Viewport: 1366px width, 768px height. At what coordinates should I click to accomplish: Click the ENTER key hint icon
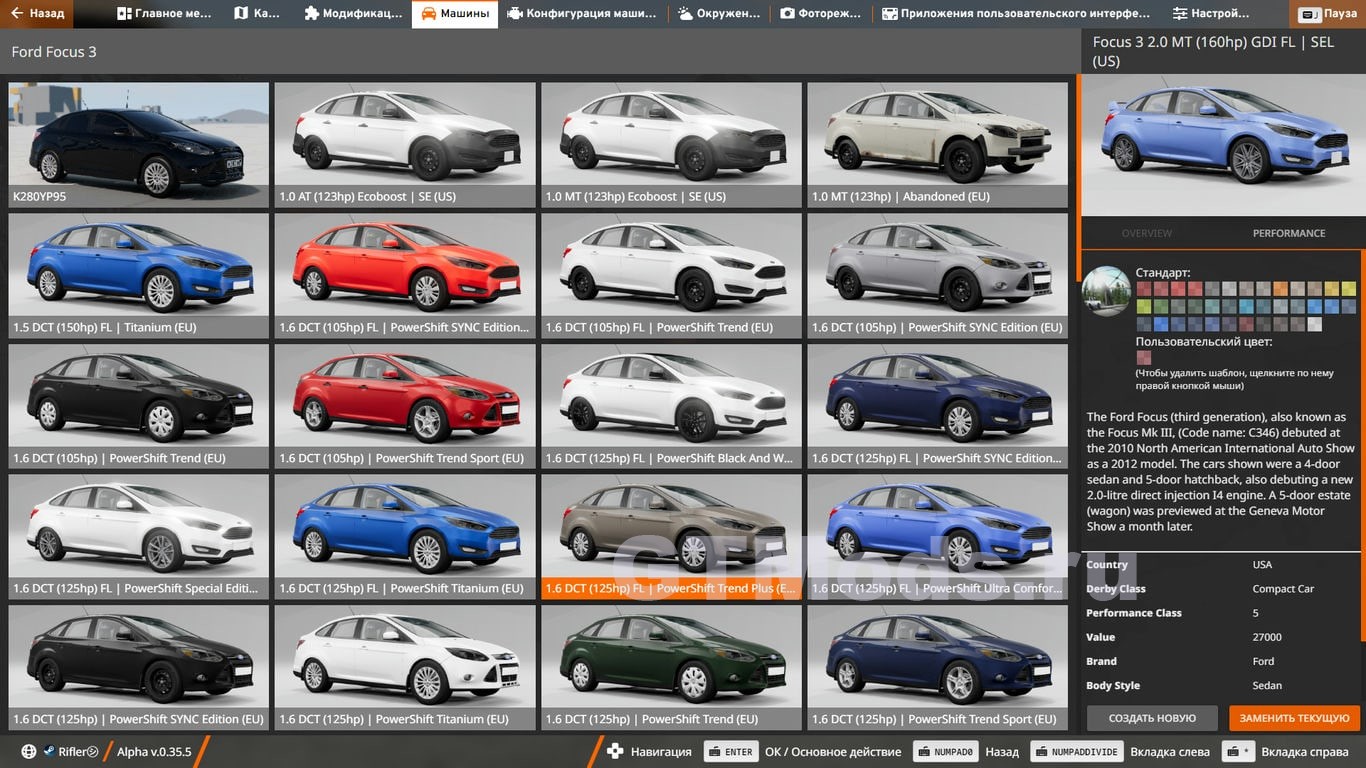pyautogui.click(x=731, y=752)
